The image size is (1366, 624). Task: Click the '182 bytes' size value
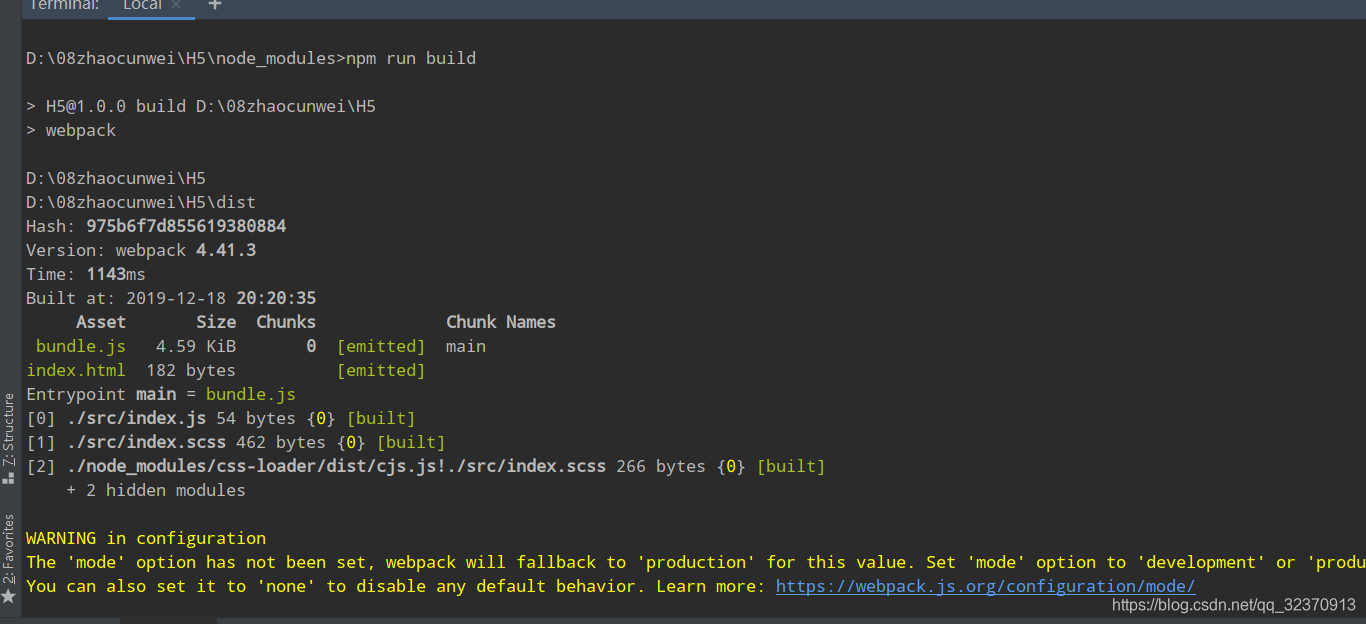[x=191, y=371]
